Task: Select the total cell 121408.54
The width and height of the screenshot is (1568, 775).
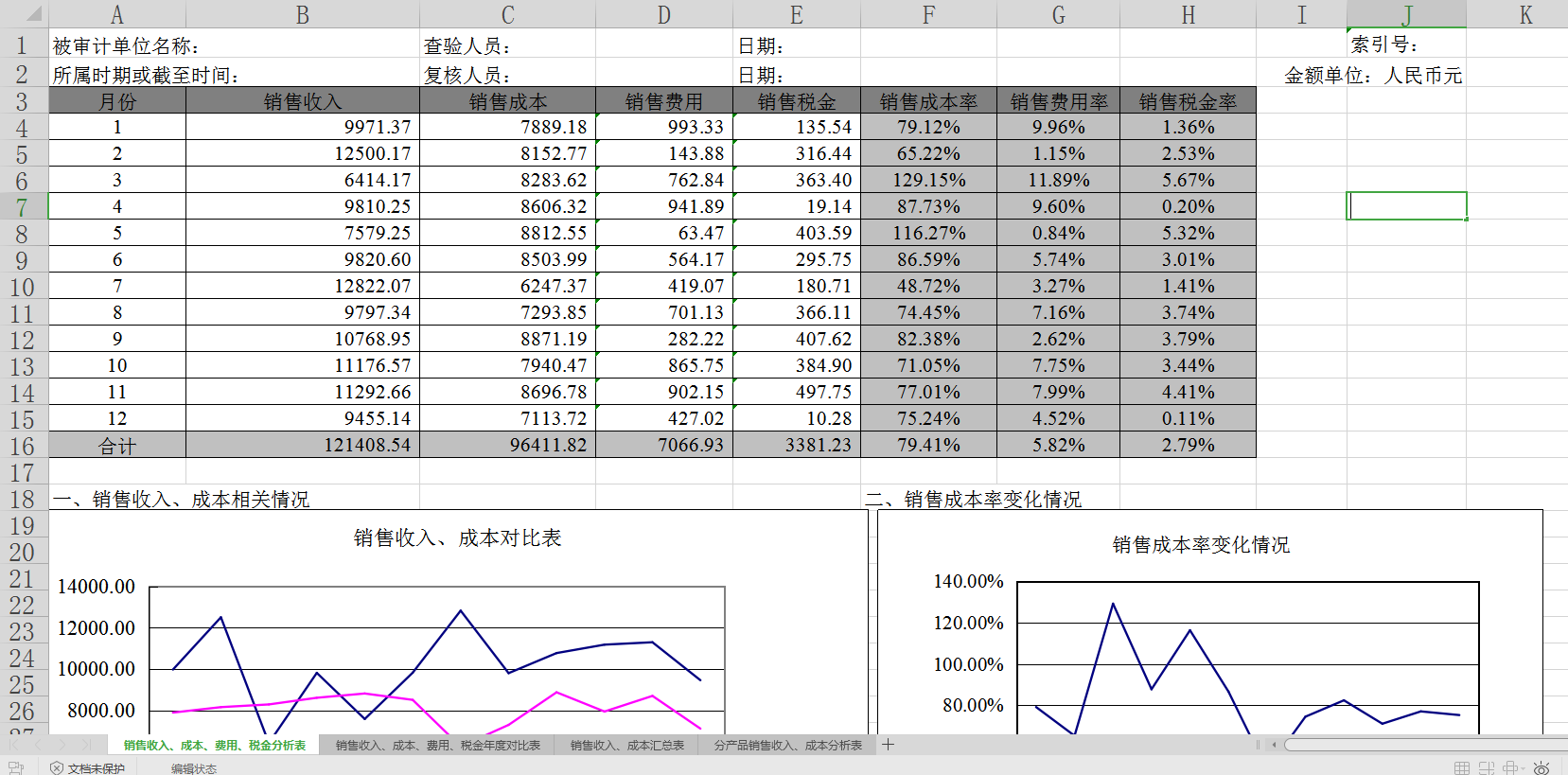Action: pyautogui.click(x=303, y=445)
